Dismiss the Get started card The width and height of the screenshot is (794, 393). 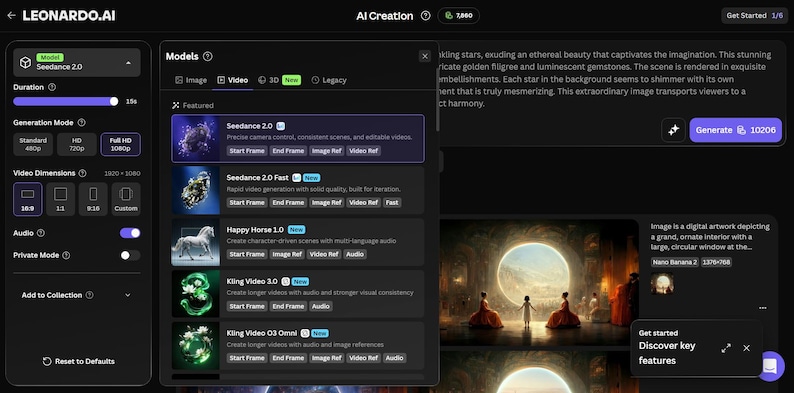pyautogui.click(x=746, y=348)
